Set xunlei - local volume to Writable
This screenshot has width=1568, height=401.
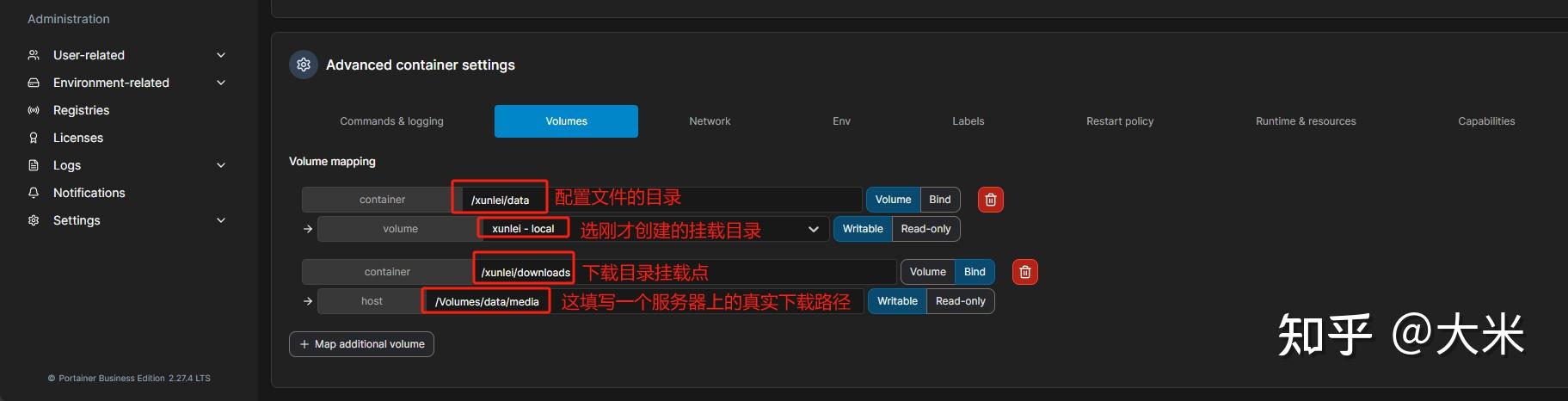click(863, 229)
